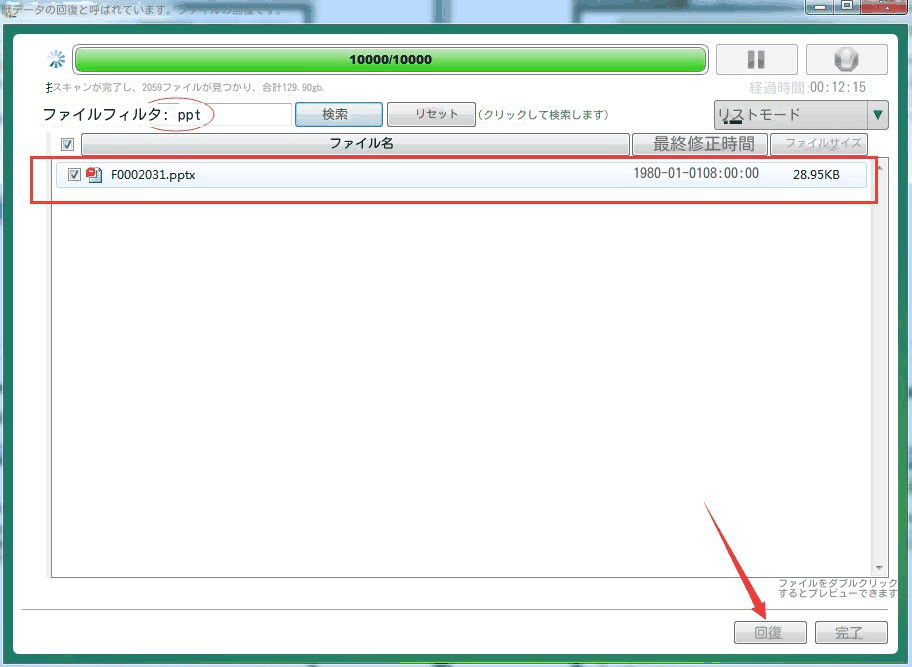Click the 回復 recover button

770,632
